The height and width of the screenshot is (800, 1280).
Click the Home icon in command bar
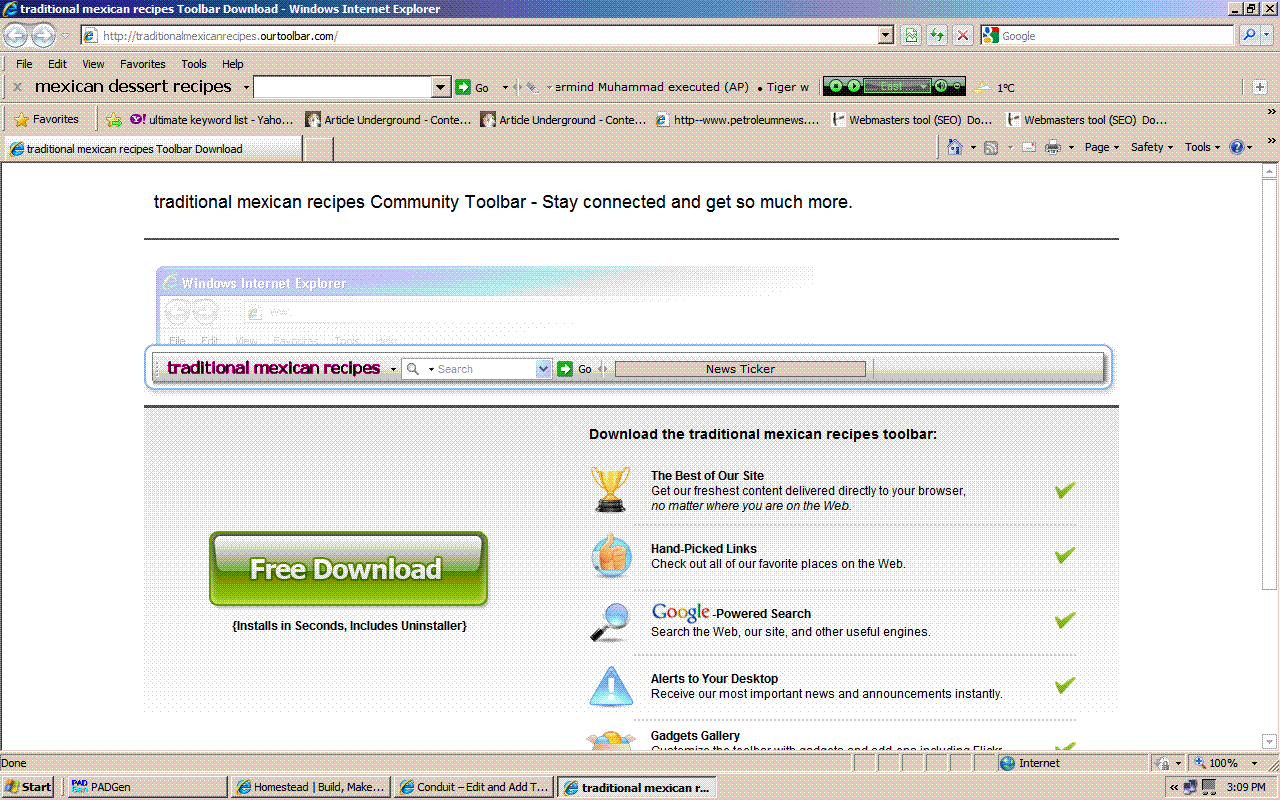tap(955, 147)
